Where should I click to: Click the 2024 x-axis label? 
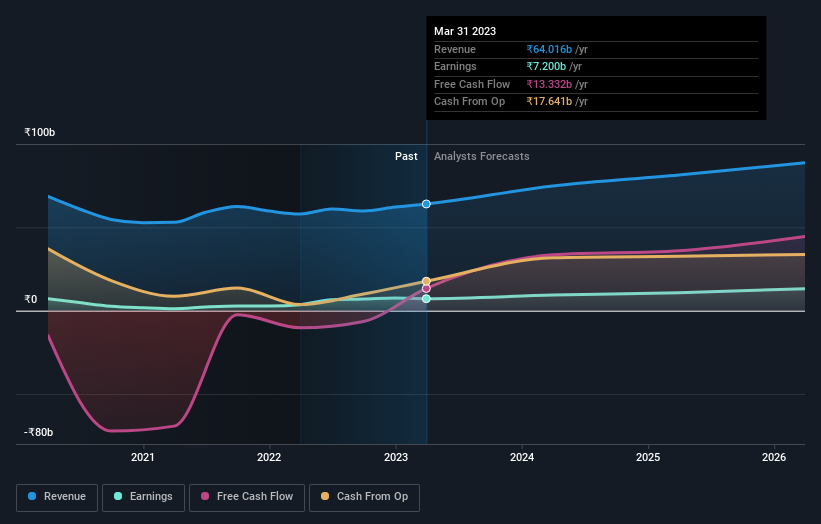tap(522, 458)
